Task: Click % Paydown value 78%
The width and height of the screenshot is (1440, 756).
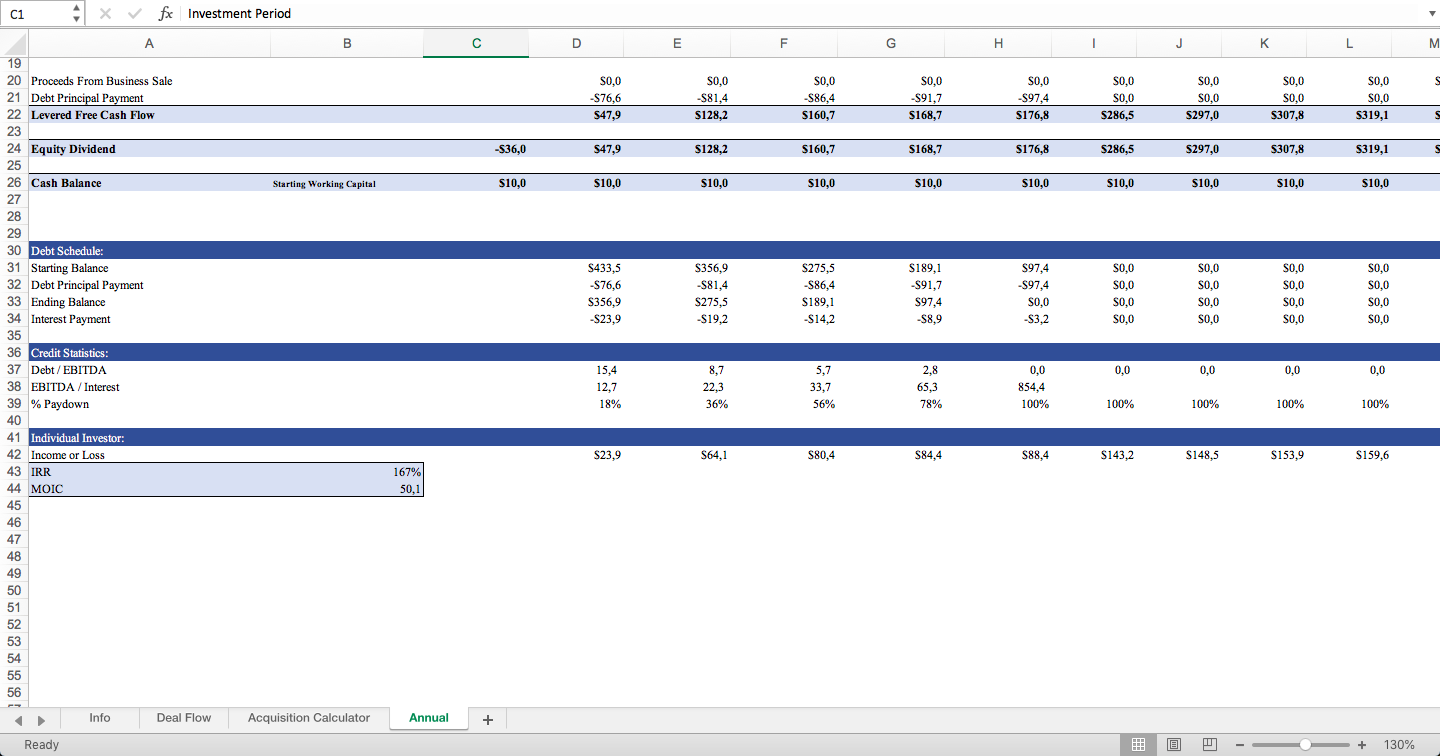Action: (x=929, y=404)
